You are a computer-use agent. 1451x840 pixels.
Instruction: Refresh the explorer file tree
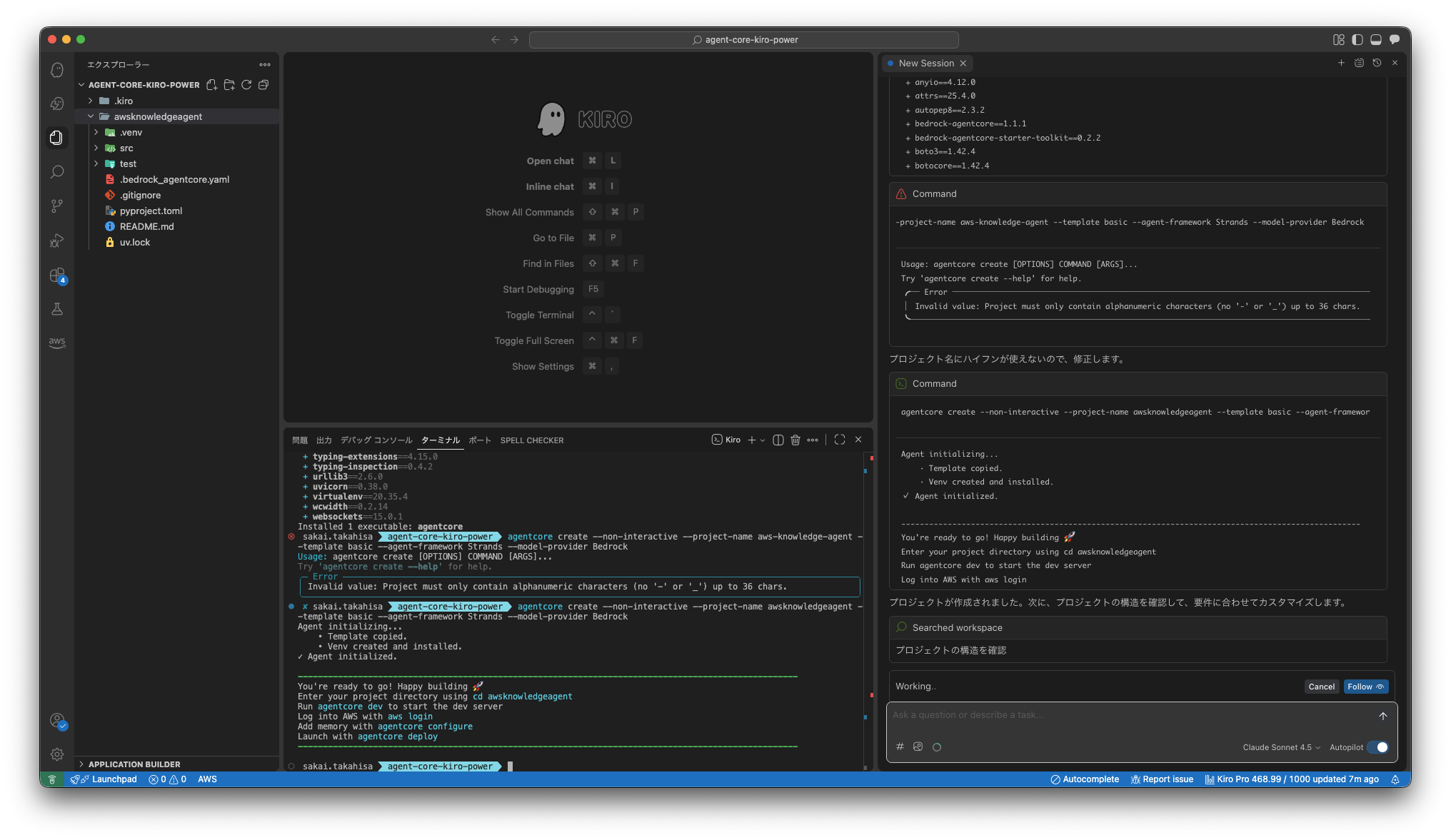tap(246, 85)
